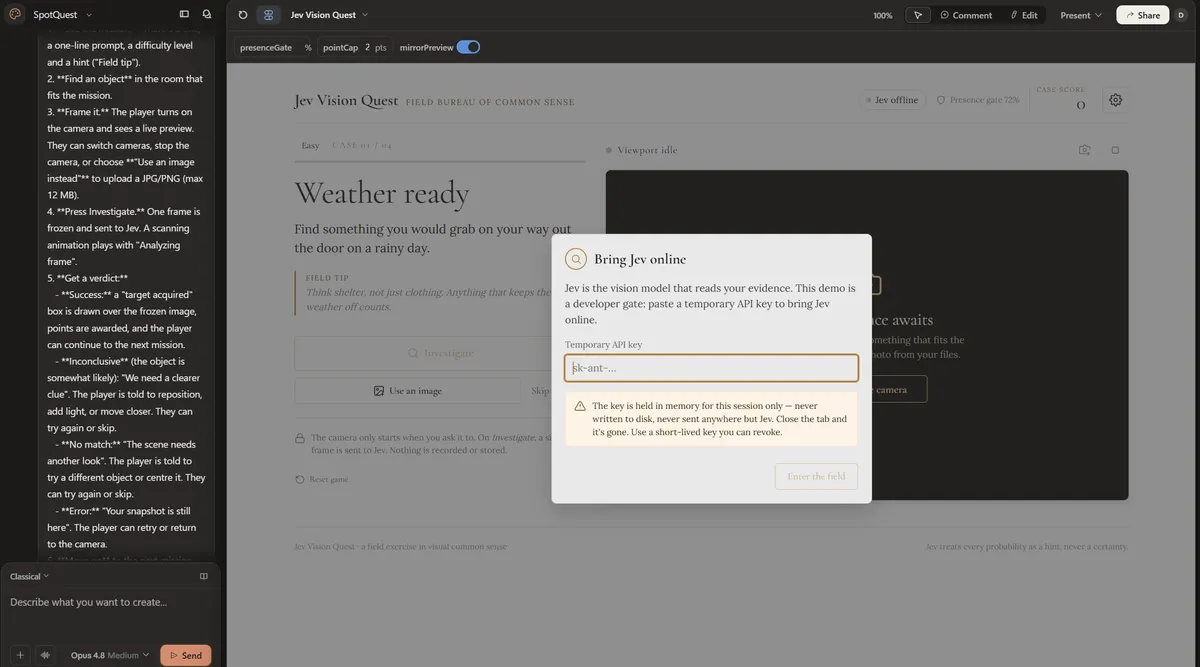Open the Present dropdown menu
The height and width of the screenshot is (667, 1200).
(x=1081, y=15)
